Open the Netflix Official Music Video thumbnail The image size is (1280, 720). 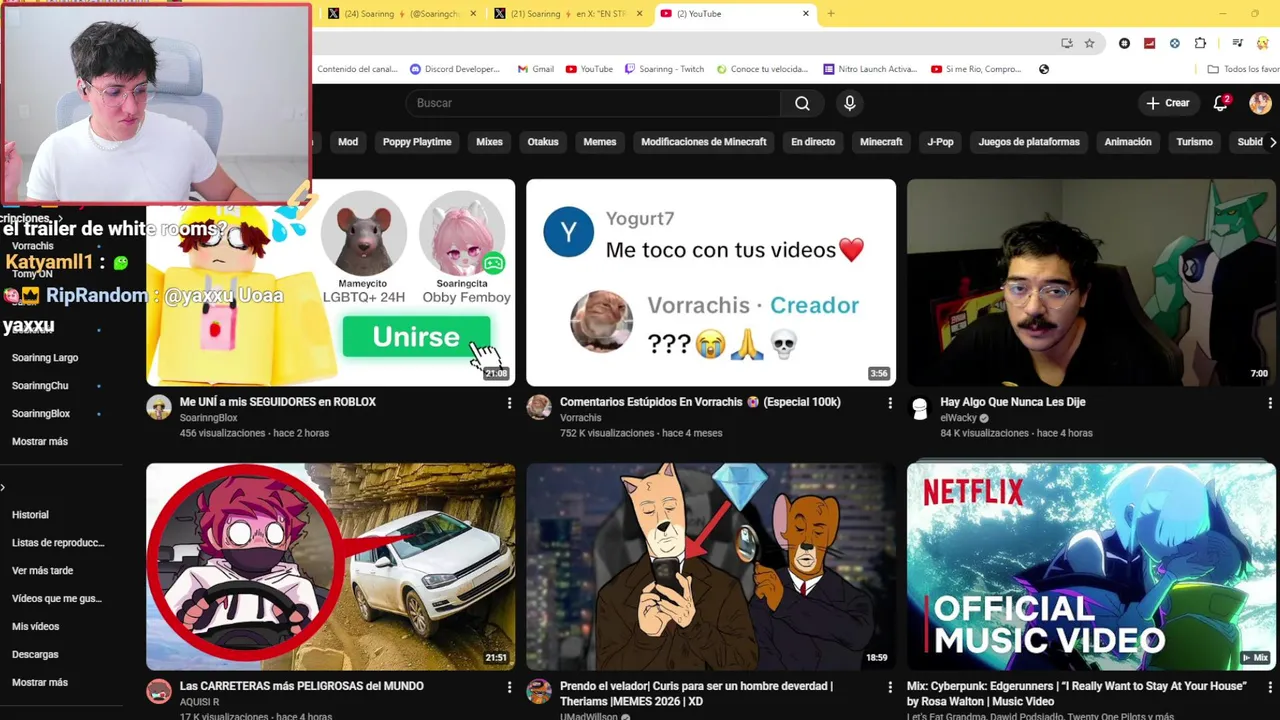1091,566
